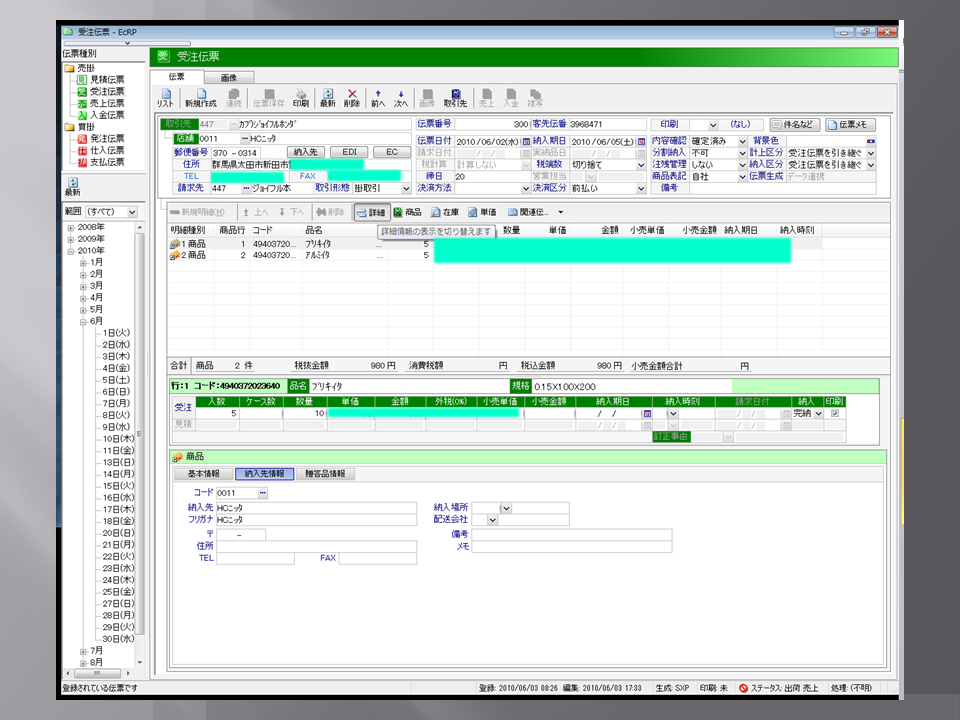Expand the 2008年 tree node

(71, 227)
